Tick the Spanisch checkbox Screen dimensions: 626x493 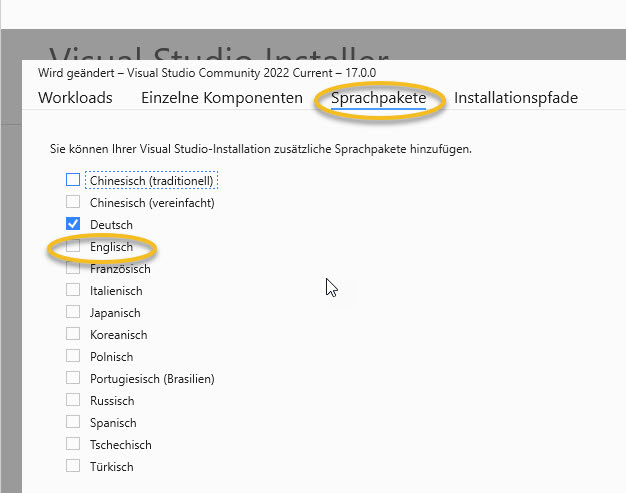coord(73,422)
